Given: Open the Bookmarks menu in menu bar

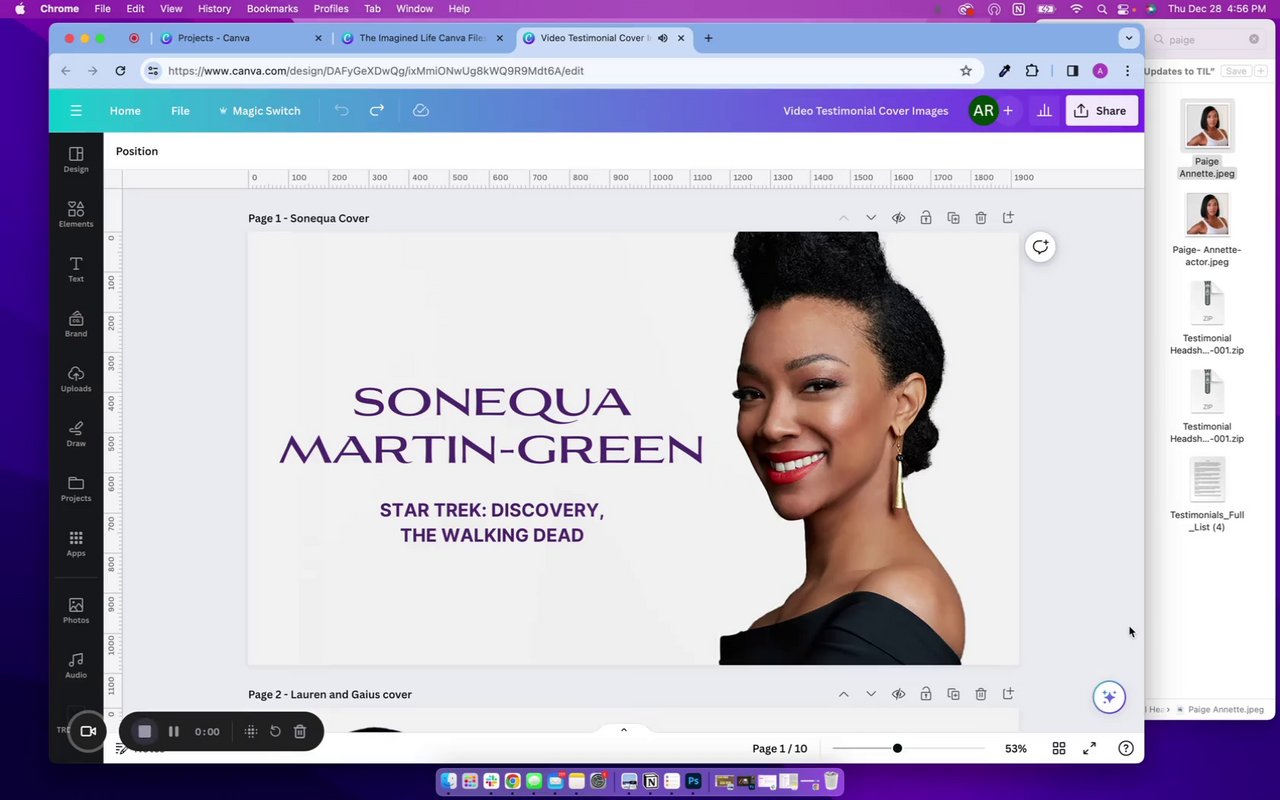Looking at the screenshot, I should 272,8.
